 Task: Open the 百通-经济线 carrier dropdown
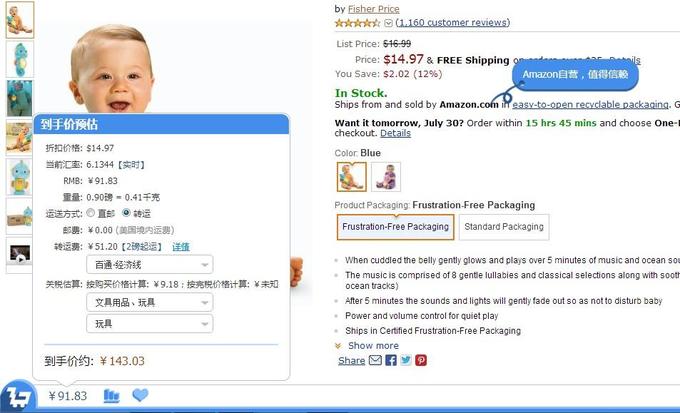point(150,265)
